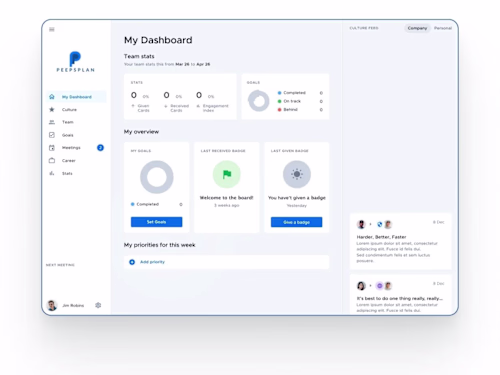This screenshot has width=500, height=375.
Task: Click Jim Robins profile avatar
Action: [52, 305]
